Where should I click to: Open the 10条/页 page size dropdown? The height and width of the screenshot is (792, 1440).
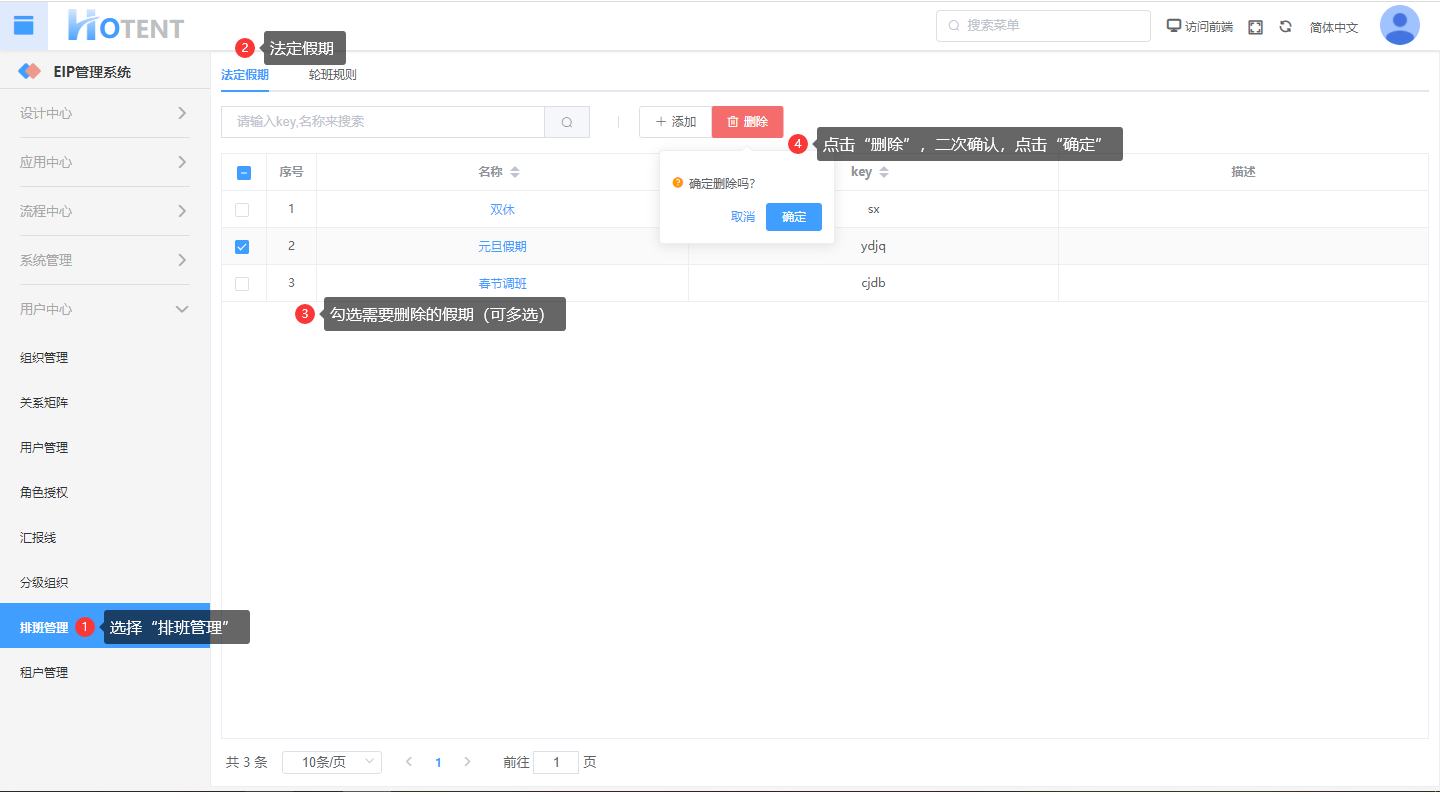pyautogui.click(x=332, y=762)
